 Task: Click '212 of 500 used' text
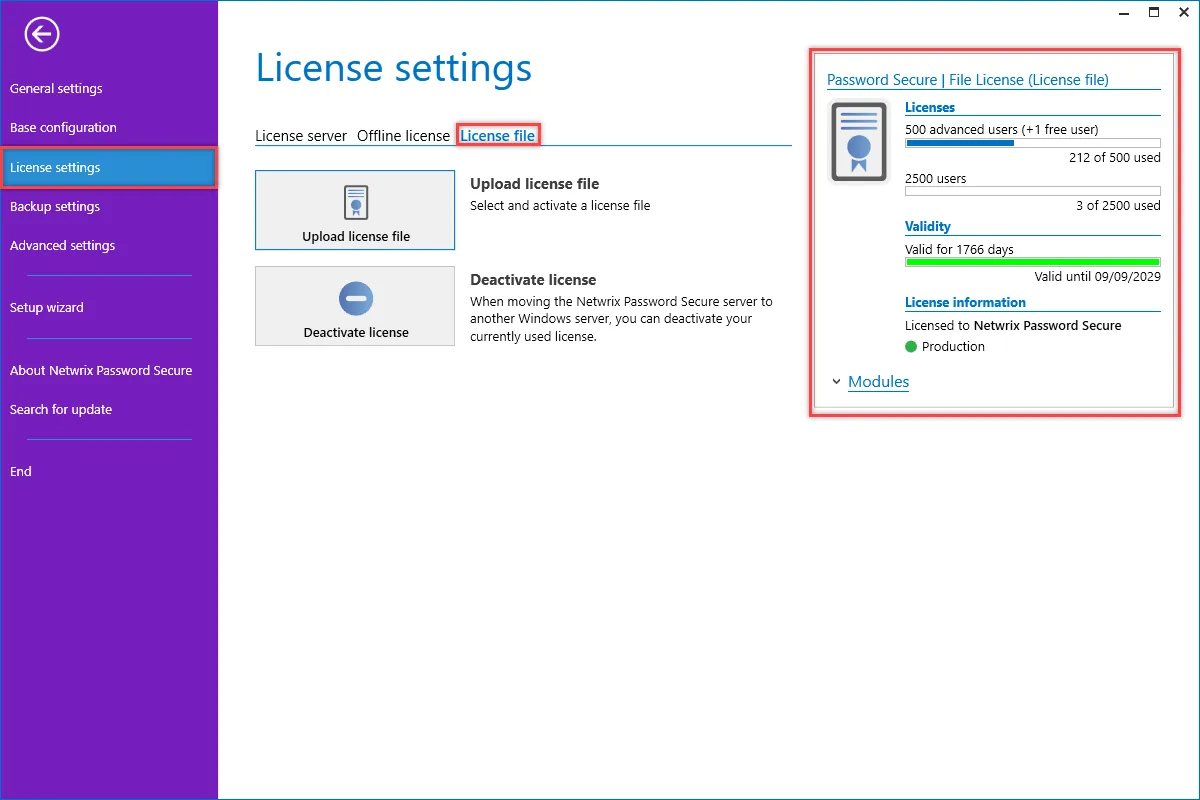1115,158
